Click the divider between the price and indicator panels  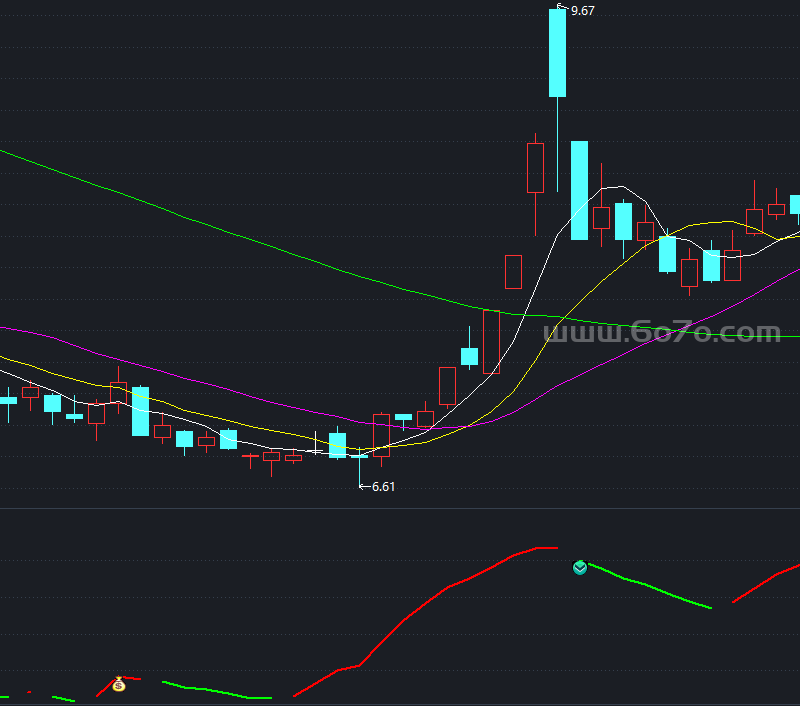[x=400, y=508]
